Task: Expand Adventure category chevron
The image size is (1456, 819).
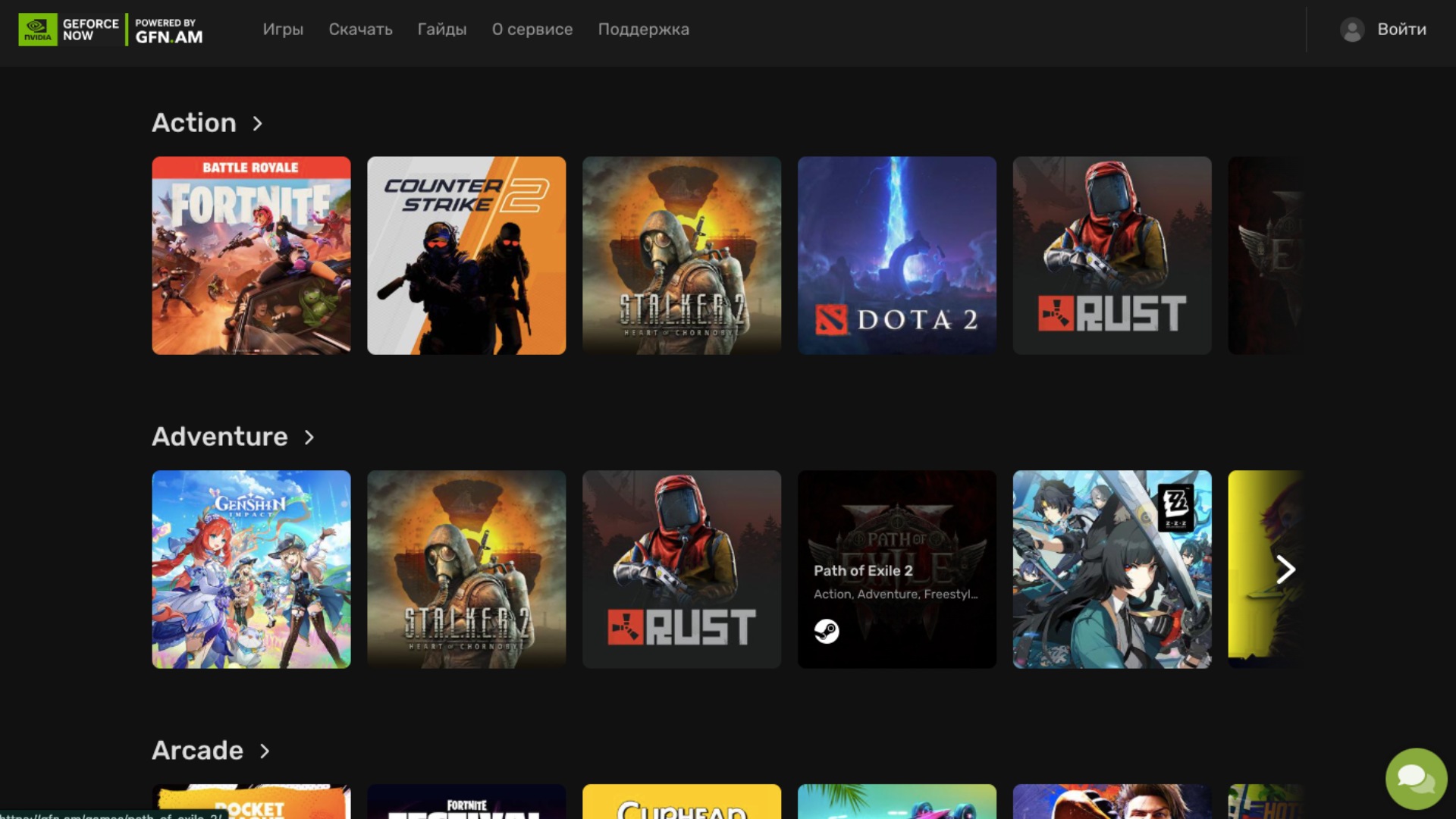Action: pyautogui.click(x=309, y=438)
